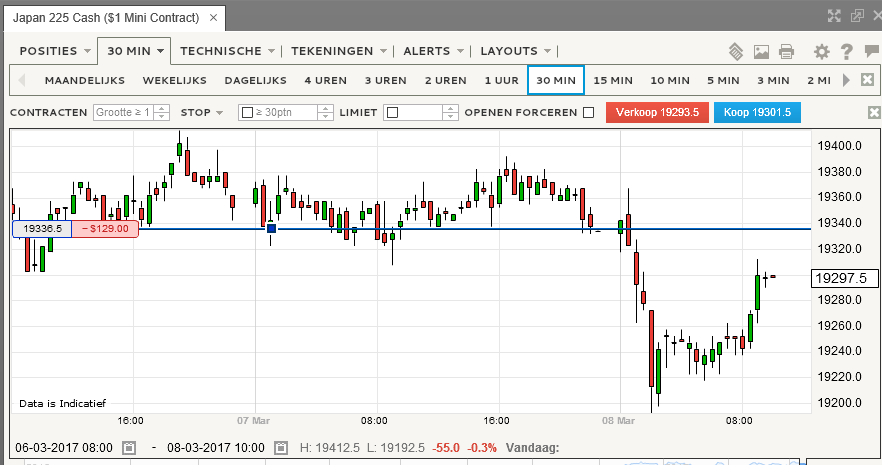This screenshot has width=882, height=465.
Task: Pop out chart into new window
Action: click(857, 16)
